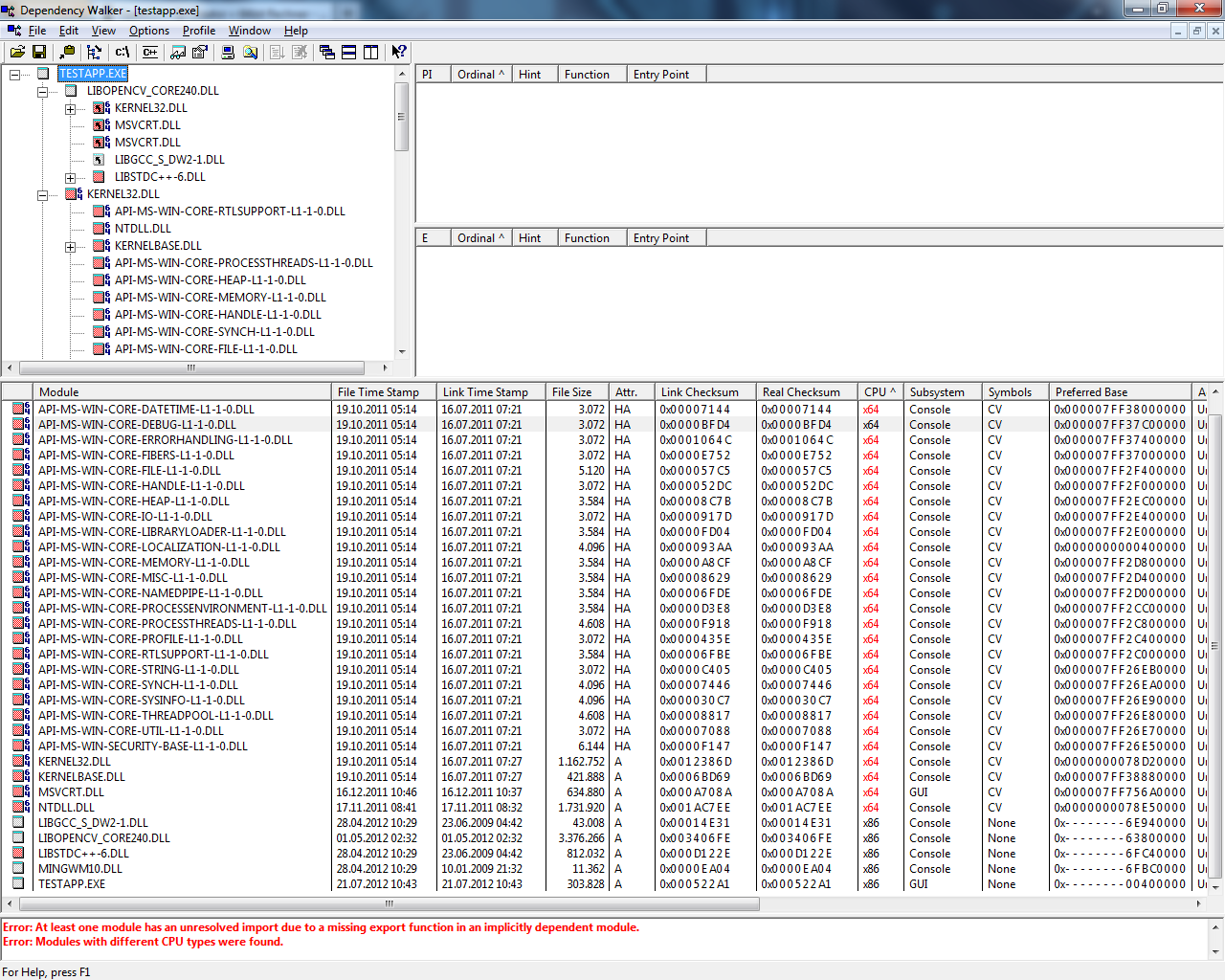Open the File menu

pos(37,31)
